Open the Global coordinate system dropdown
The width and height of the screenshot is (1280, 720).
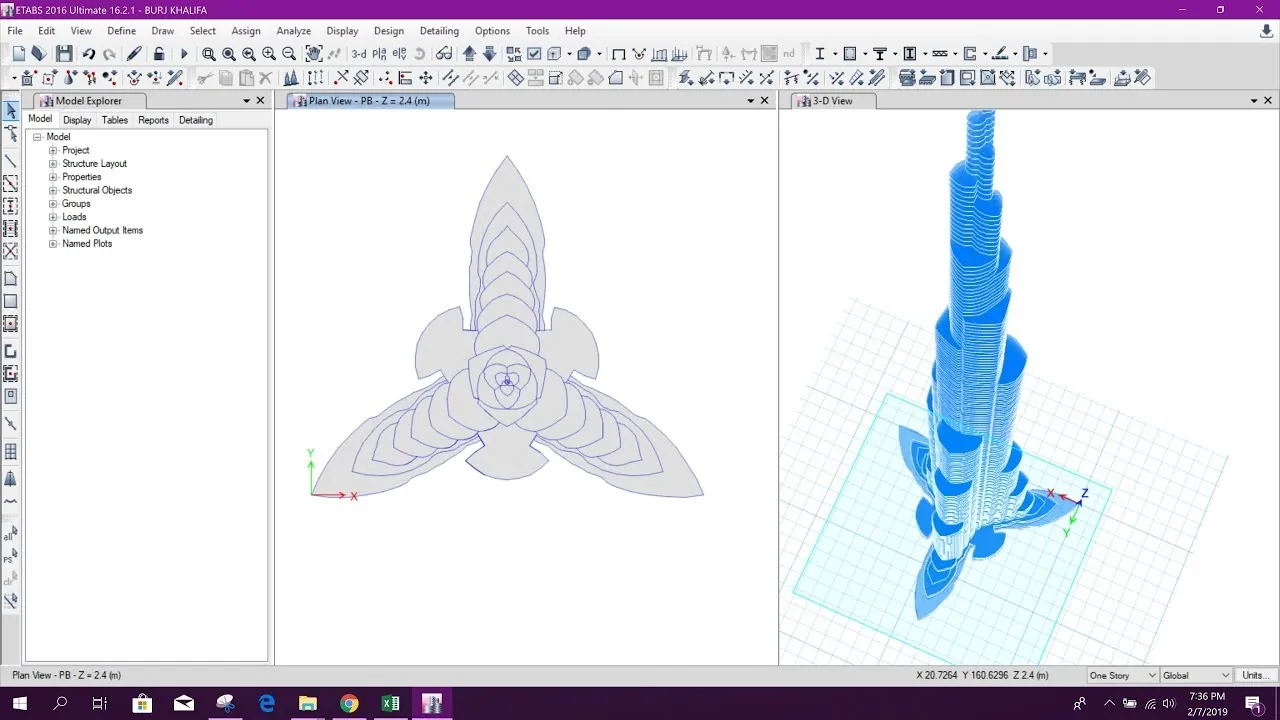1196,676
